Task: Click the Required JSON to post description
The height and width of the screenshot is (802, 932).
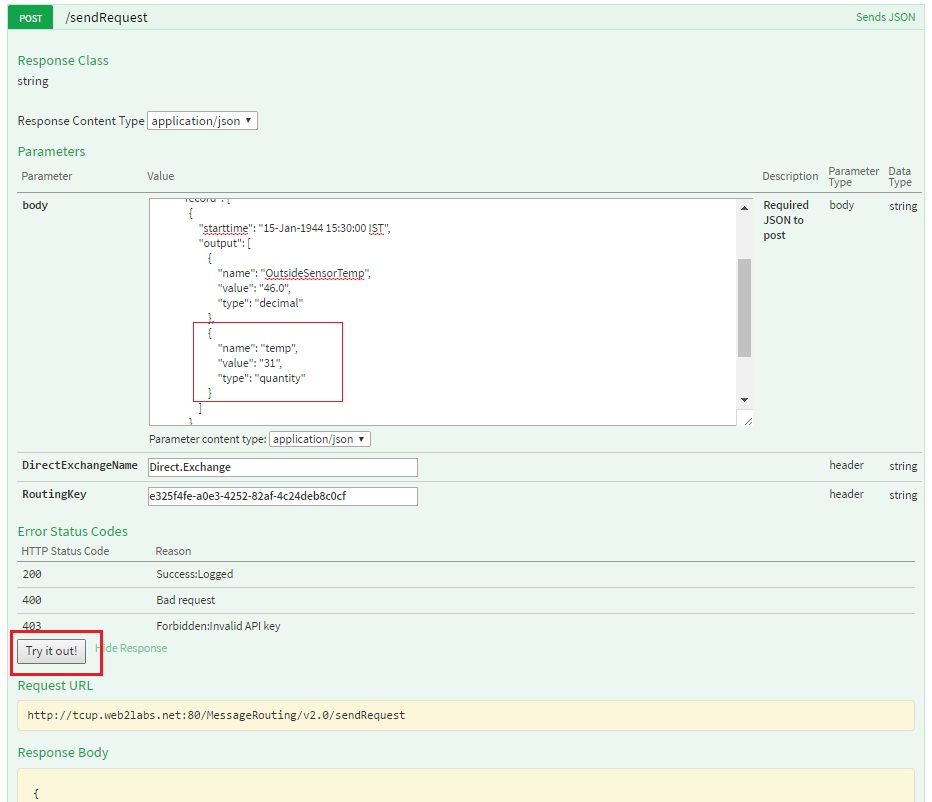Action: 786,220
